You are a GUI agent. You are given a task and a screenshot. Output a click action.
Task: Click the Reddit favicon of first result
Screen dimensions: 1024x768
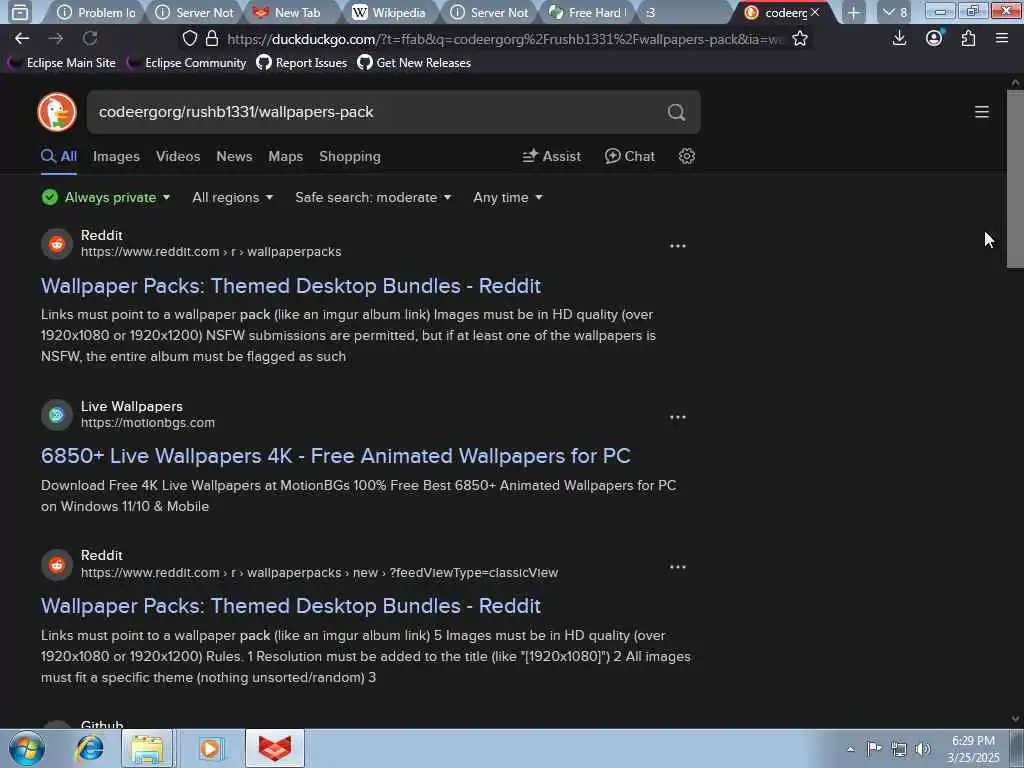57,244
